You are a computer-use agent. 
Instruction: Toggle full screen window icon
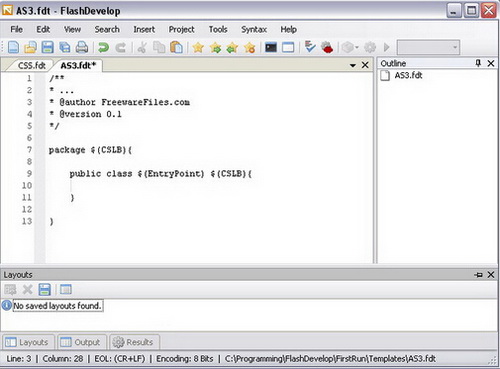point(288,47)
